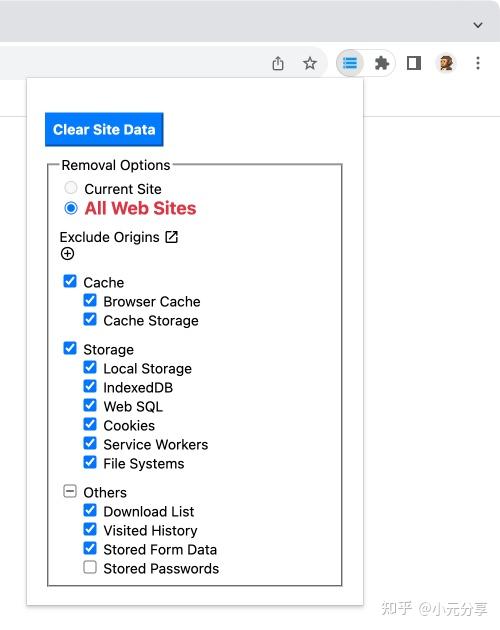Toggle the browser side panel icon
The height and width of the screenshot is (630, 500).
414,63
